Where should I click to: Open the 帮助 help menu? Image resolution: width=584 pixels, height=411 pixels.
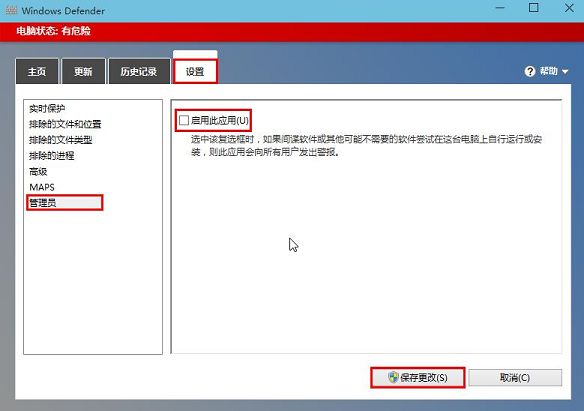point(548,71)
